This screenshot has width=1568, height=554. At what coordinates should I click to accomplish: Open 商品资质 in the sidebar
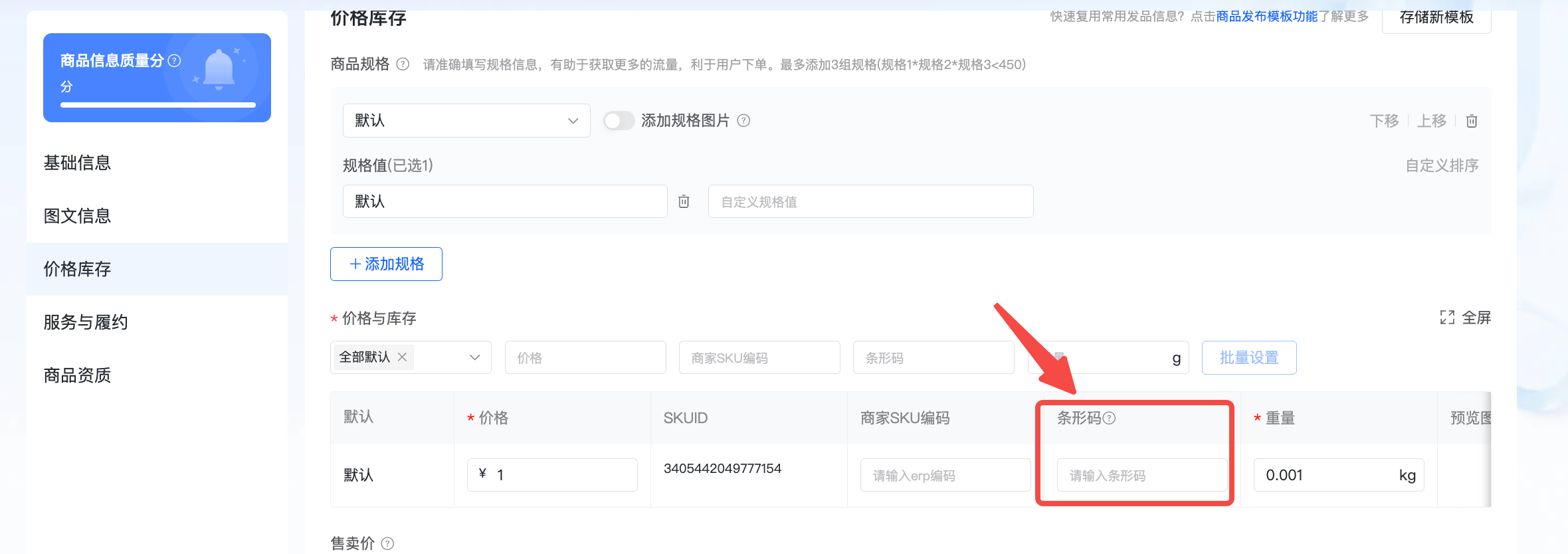77,375
